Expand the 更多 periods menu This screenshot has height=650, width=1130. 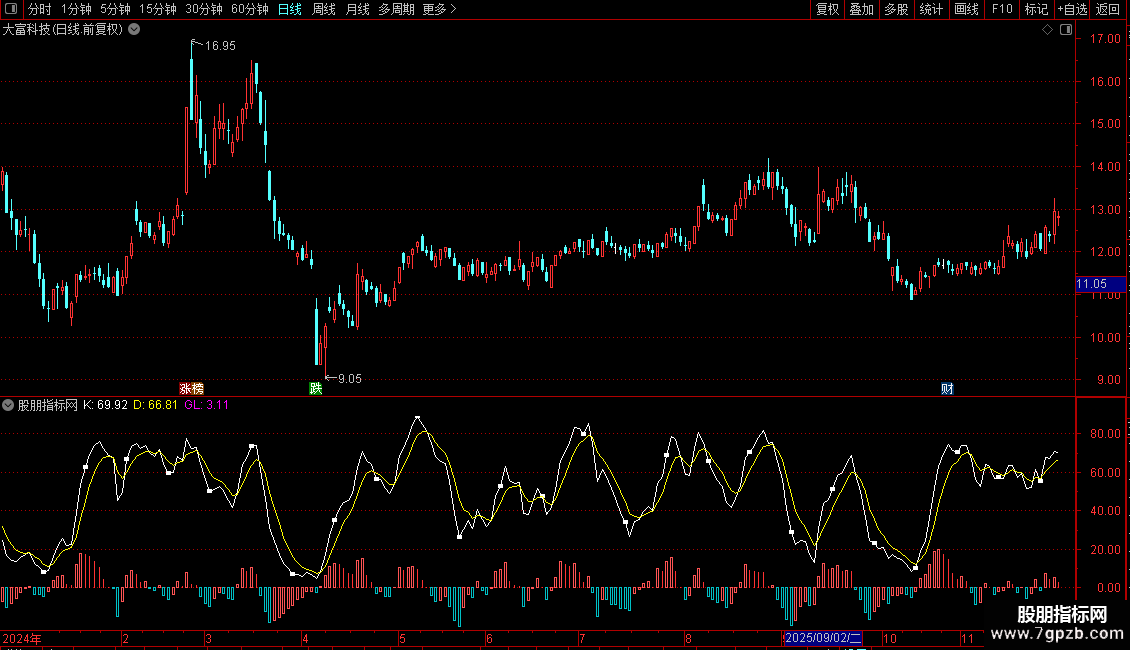click(440, 9)
